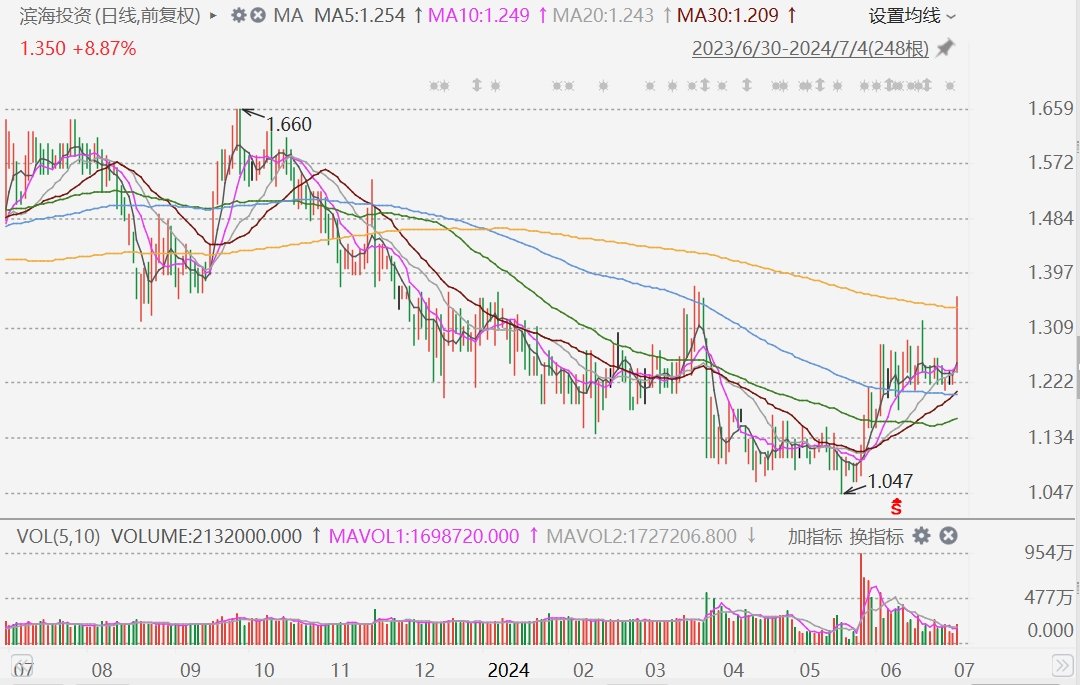The image size is (1080, 685).
Task: Click the 2024 label on time axis
Action: [x=508, y=670]
